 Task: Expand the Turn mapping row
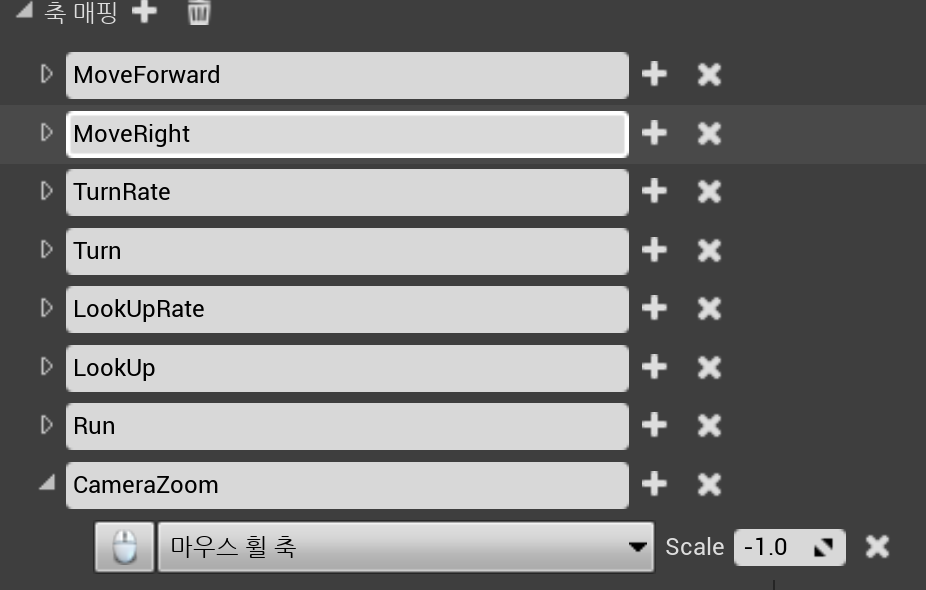click(x=48, y=251)
